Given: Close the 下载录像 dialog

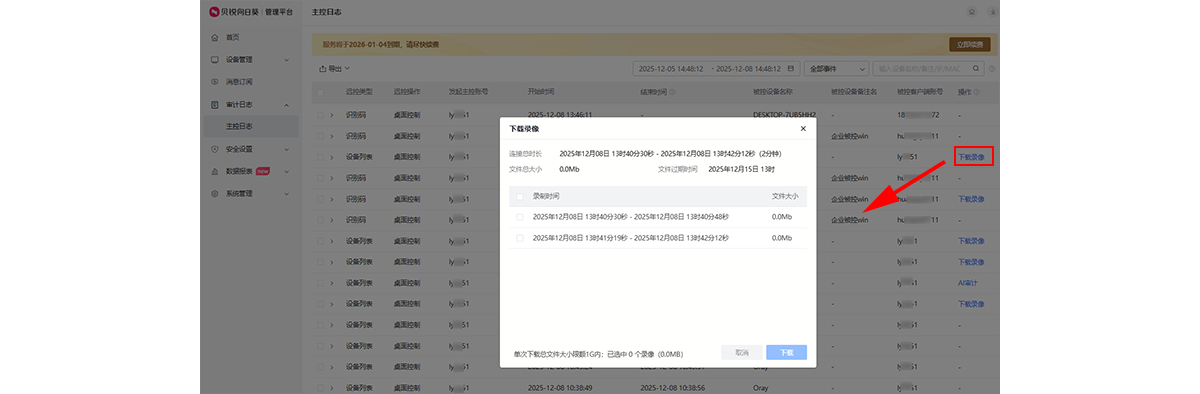Looking at the screenshot, I should click(x=803, y=128).
